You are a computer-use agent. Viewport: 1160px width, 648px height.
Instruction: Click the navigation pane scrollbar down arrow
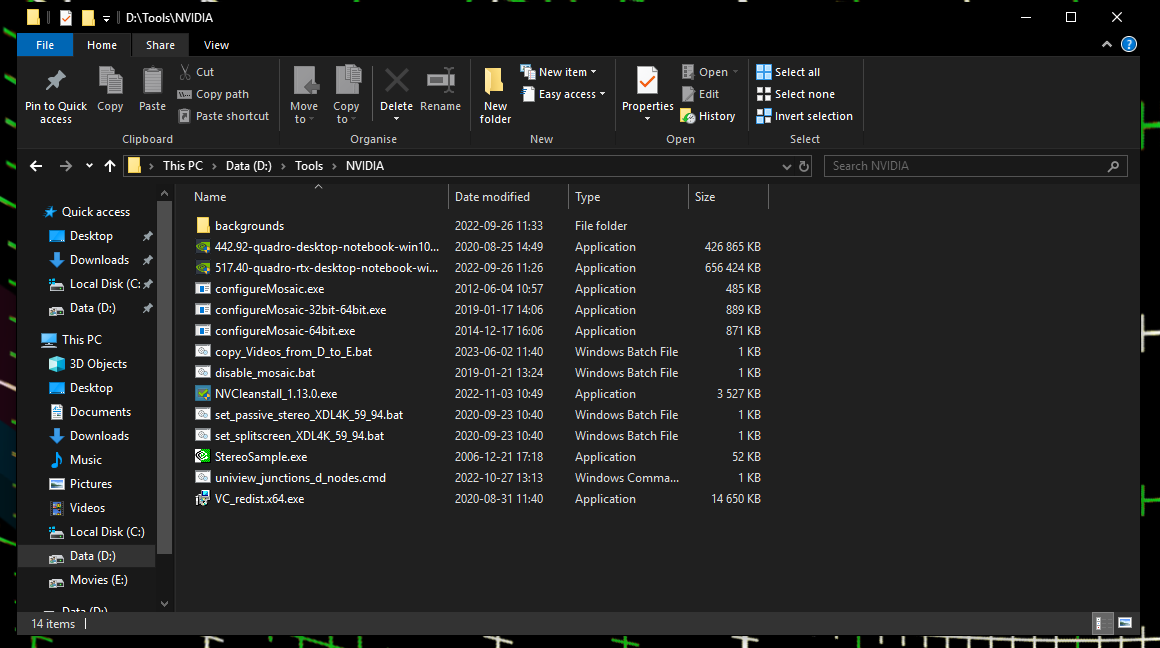pyautogui.click(x=164, y=604)
